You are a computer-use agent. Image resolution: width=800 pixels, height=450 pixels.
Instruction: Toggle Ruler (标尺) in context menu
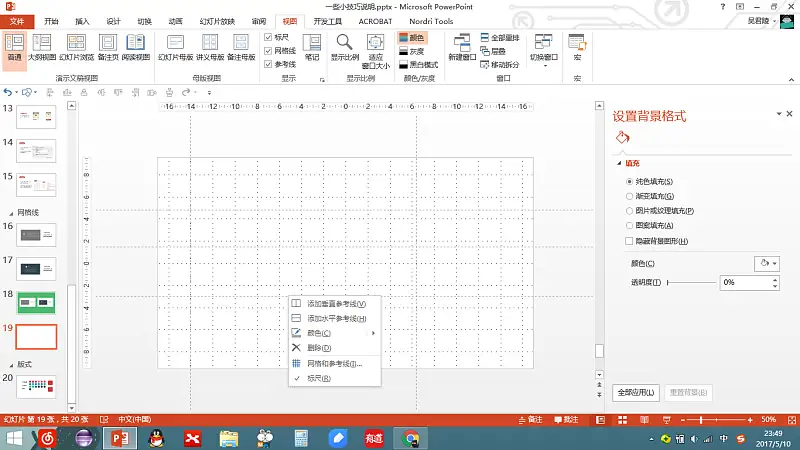334,379
